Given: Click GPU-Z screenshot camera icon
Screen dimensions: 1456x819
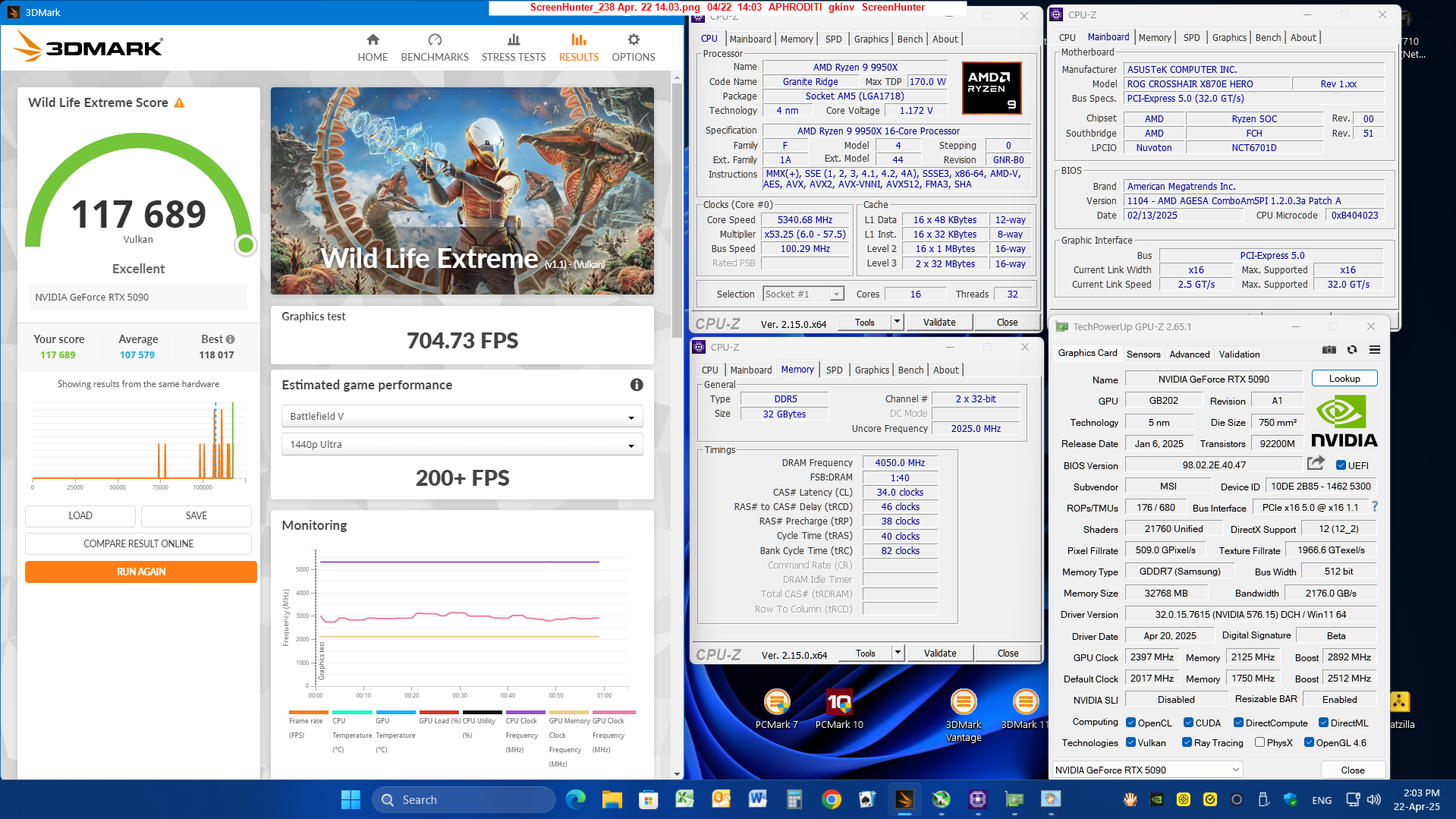Looking at the screenshot, I should pyautogui.click(x=1329, y=350).
